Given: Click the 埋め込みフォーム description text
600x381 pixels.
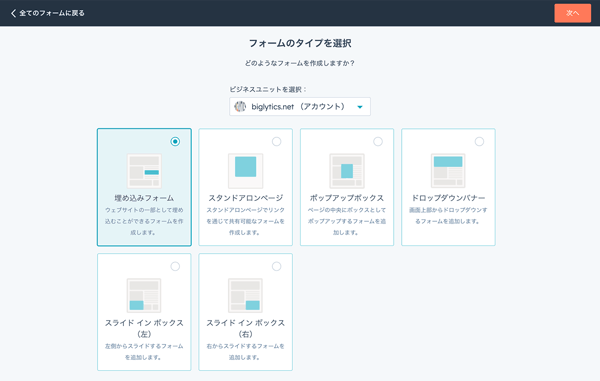Looking at the screenshot, I should [x=144, y=221].
